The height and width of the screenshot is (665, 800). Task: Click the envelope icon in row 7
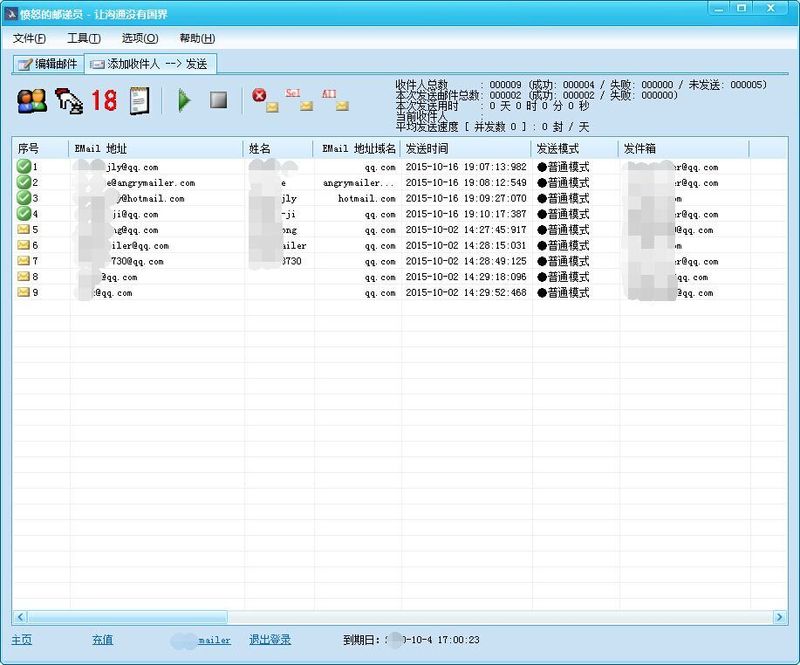click(23, 261)
